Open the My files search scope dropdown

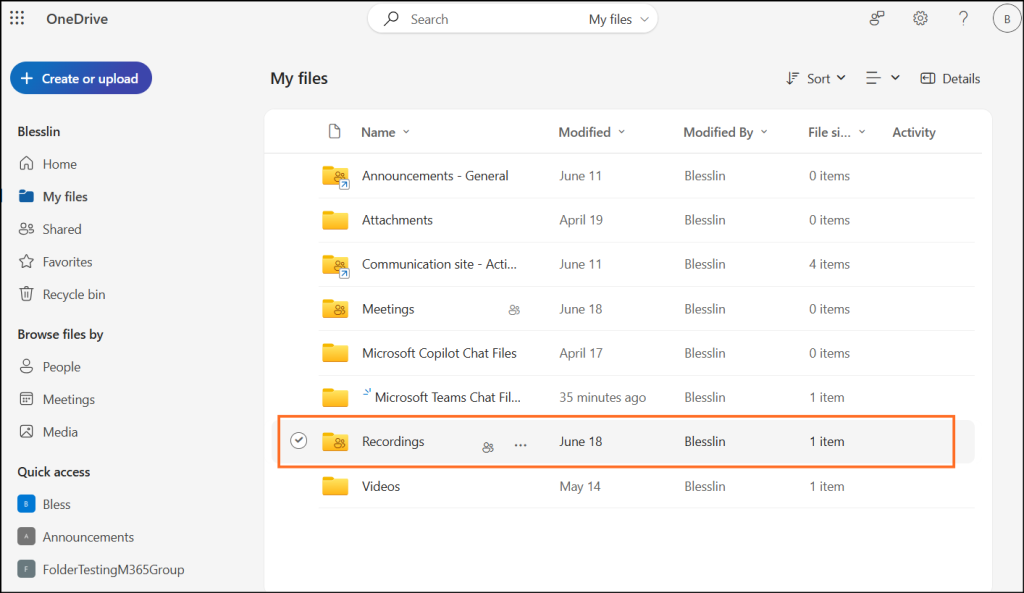coord(618,20)
